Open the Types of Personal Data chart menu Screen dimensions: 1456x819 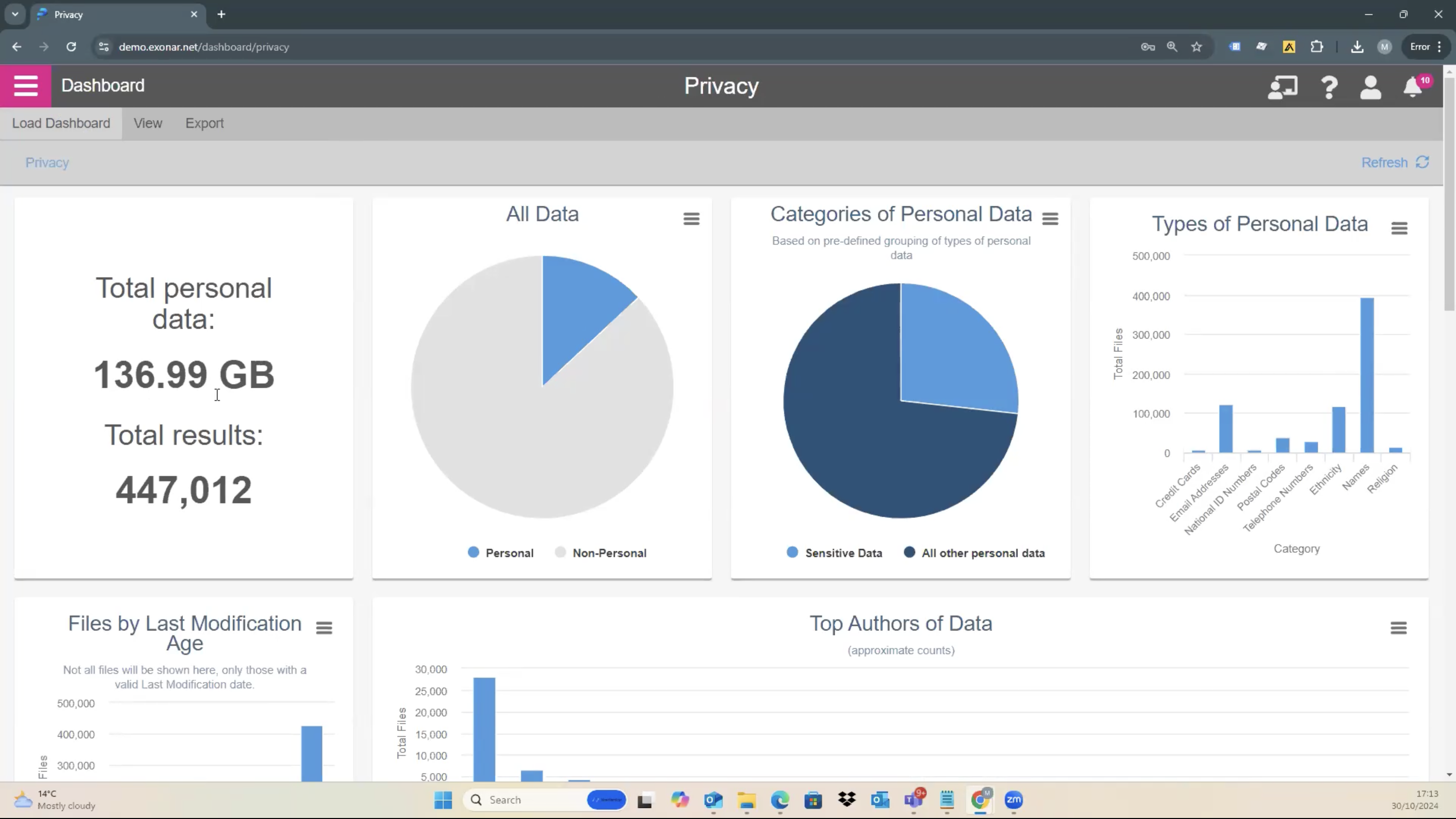pyautogui.click(x=1399, y=229)
